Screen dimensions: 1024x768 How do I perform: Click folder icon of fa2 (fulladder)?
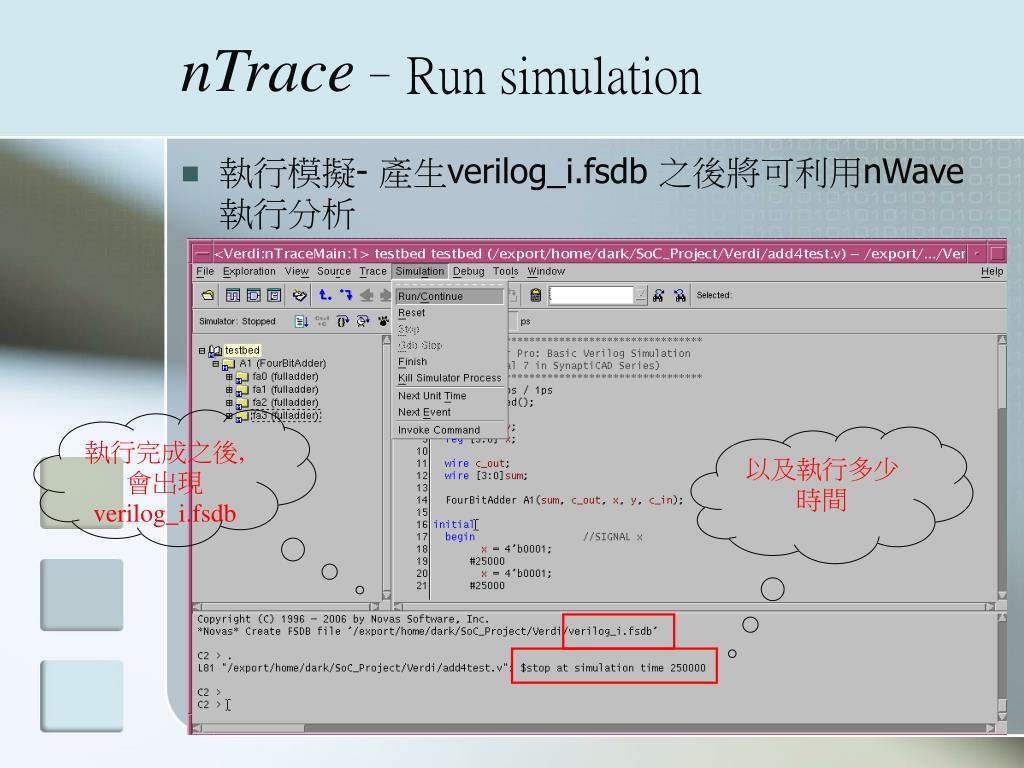pos(242,403)
